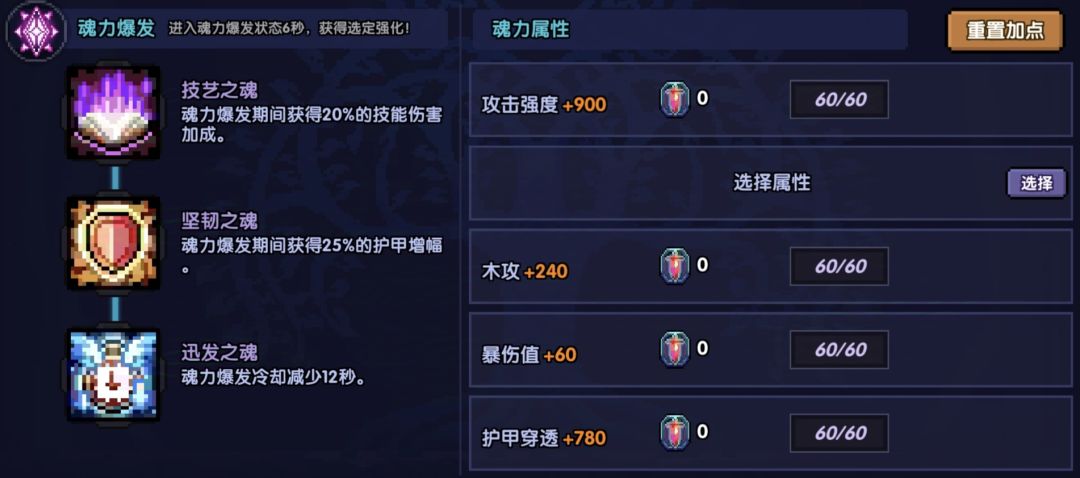This screenshot has width=1080, height=478.
Task: Click the soul gem icon beside 护甲穿透
Action: pyautogui.click(x=675, y=433)
